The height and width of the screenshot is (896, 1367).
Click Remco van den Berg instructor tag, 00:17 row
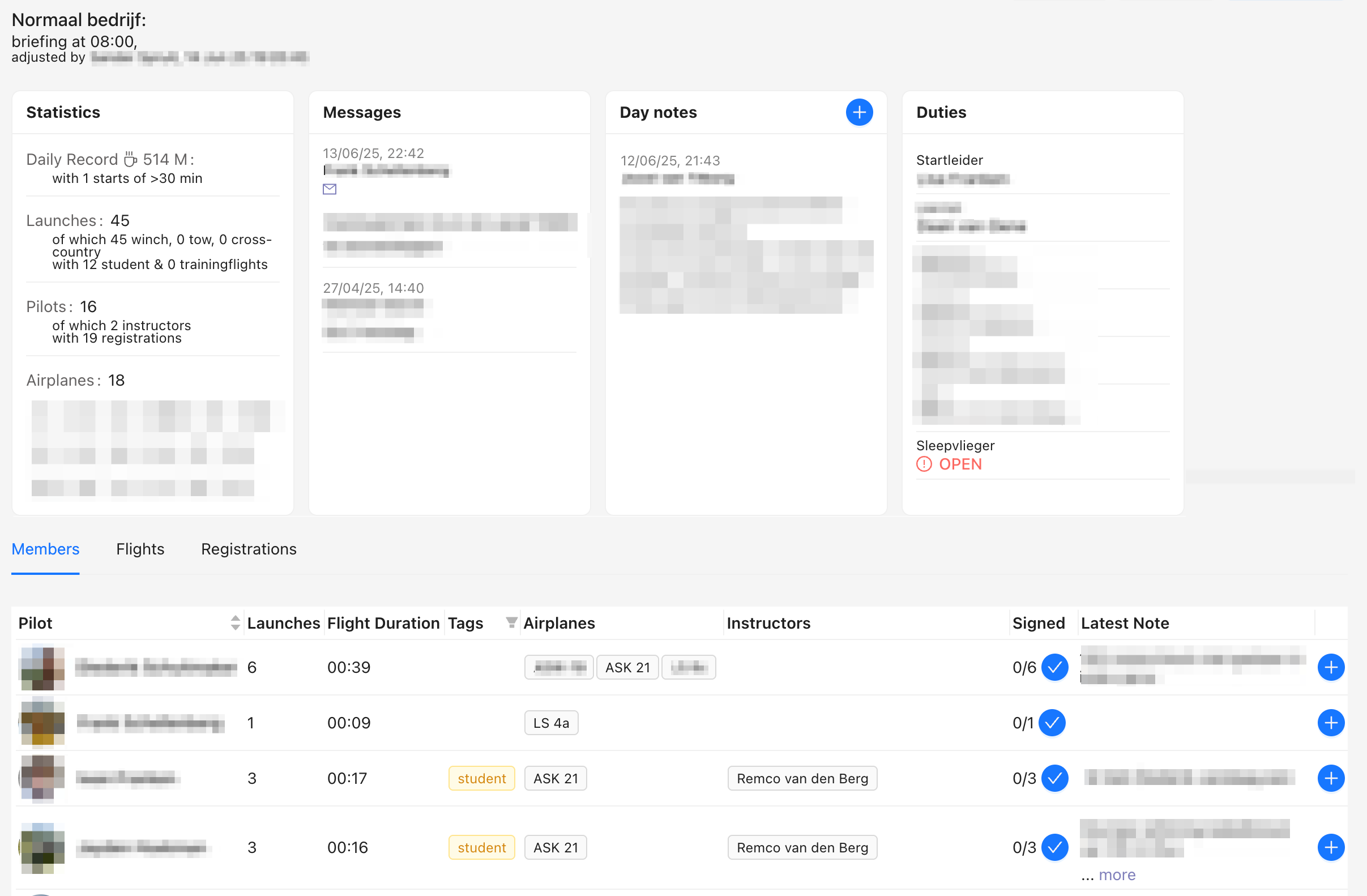pyautogui.click(x=802, y=778)
